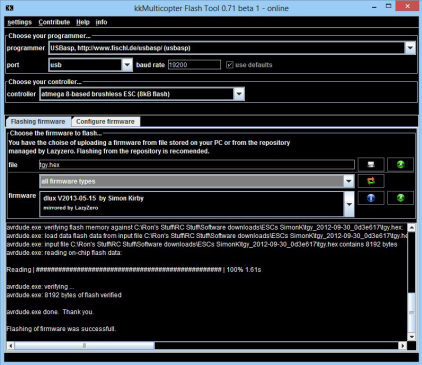The width and height of the screenshot is (422, 365).
Task: Browse for a firmware file on the PC
Action: click(371, 164)
